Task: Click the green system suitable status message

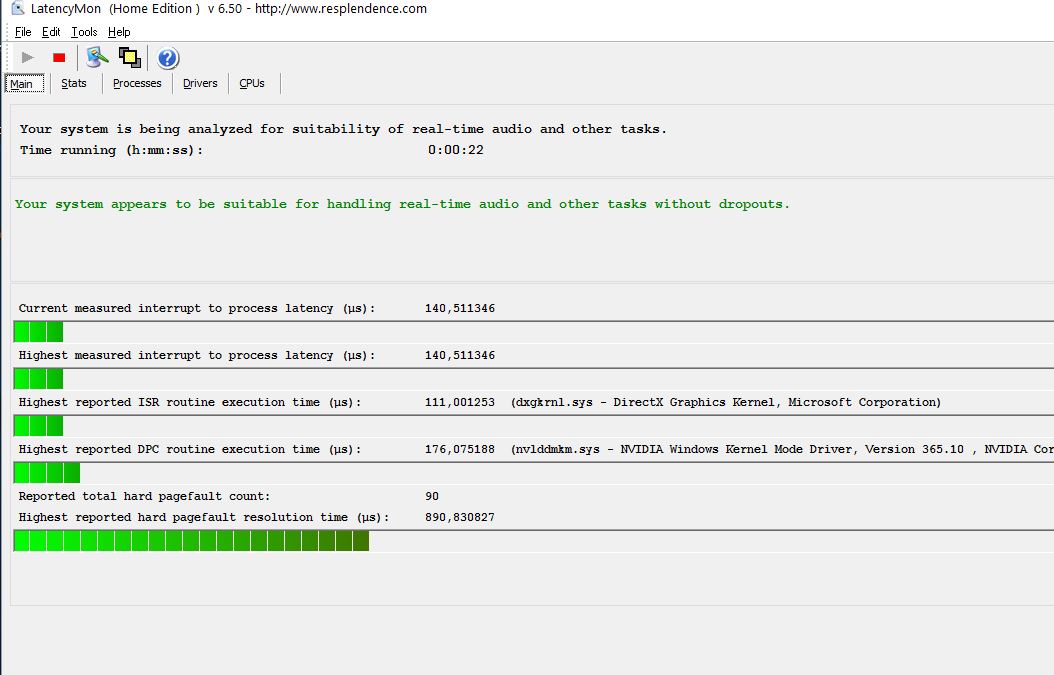Action: (x=402, y=204)
